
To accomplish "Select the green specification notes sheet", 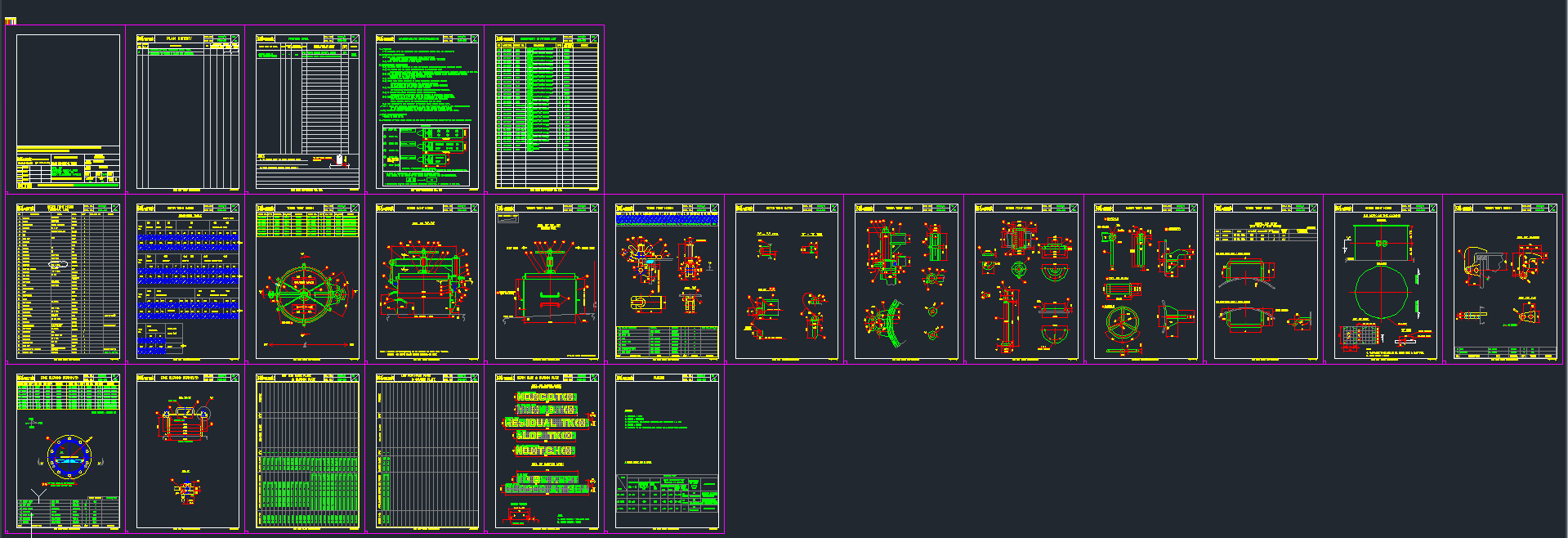I will pyautogui.click(x=427, y=111).
